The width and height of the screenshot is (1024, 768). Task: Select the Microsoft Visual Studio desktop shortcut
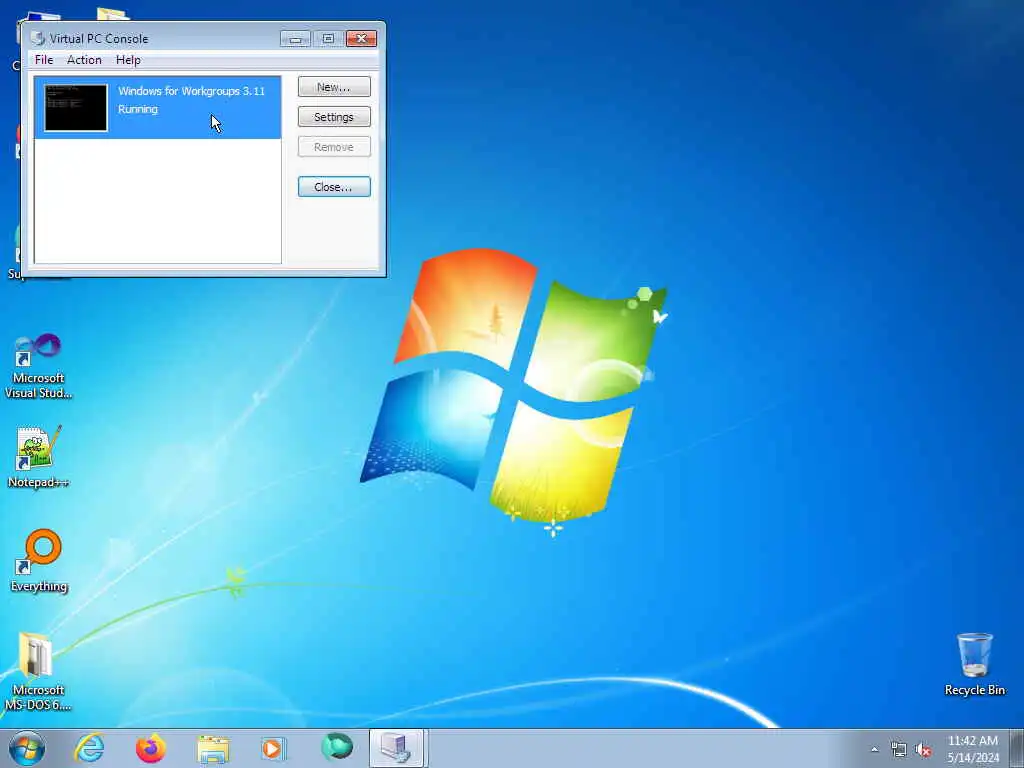[x=39, y=366]
